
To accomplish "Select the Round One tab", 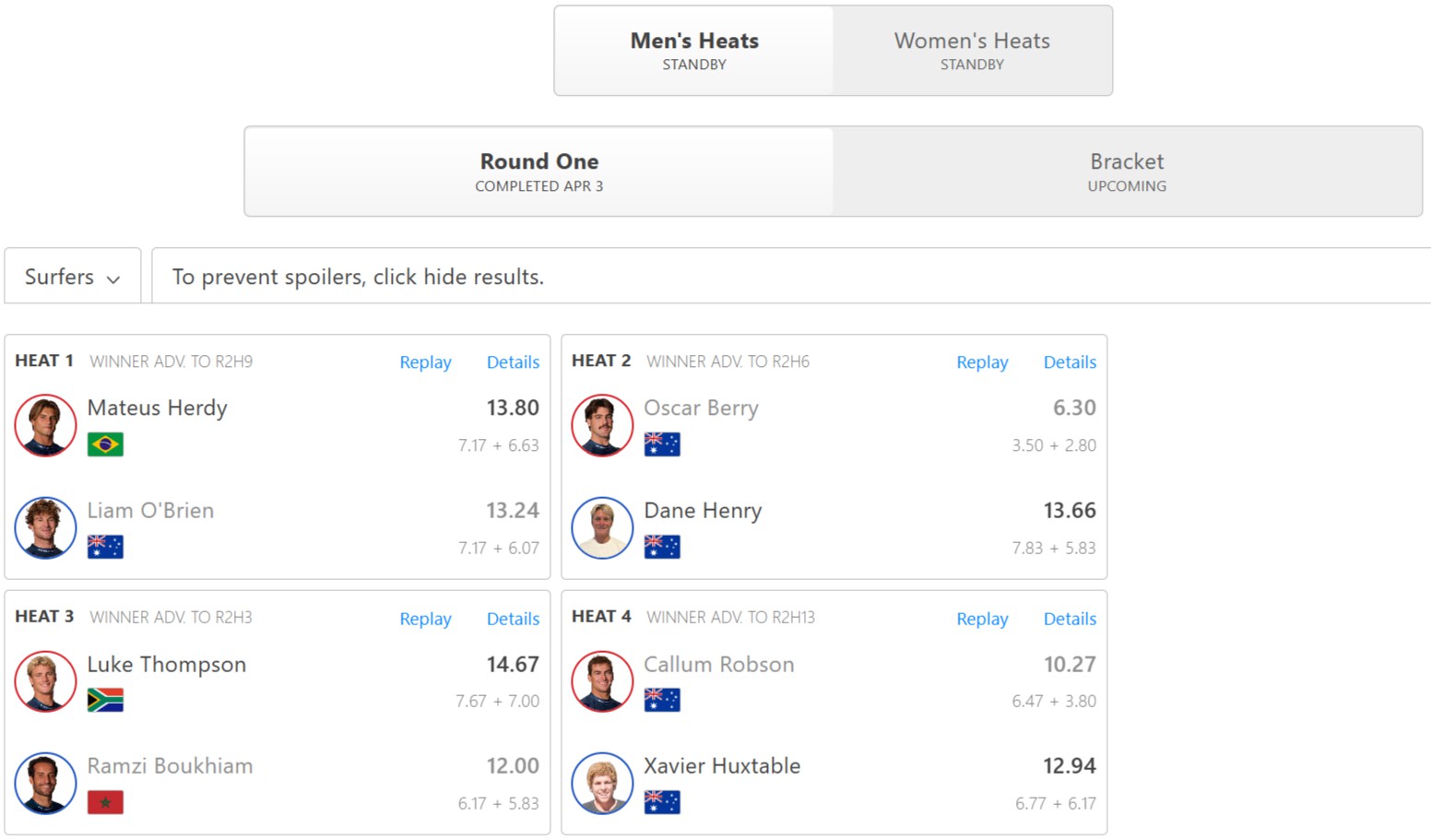I will click(539, 172).
